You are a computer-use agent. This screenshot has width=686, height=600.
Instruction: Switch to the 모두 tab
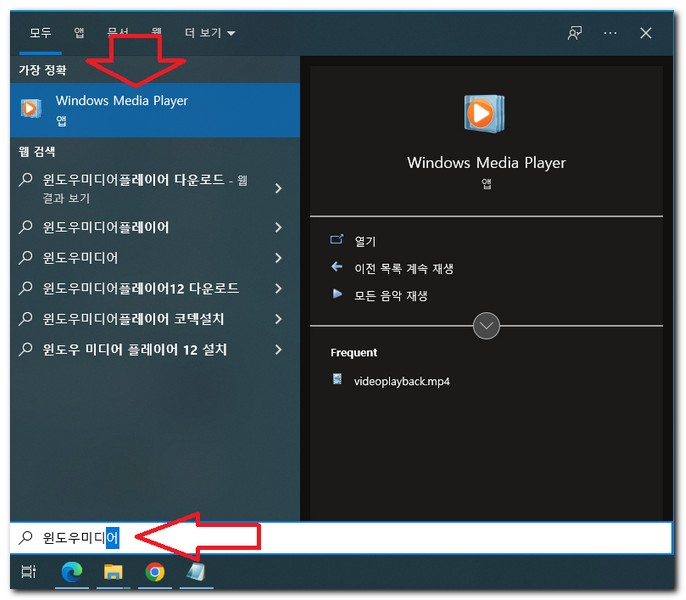point(40,33)
